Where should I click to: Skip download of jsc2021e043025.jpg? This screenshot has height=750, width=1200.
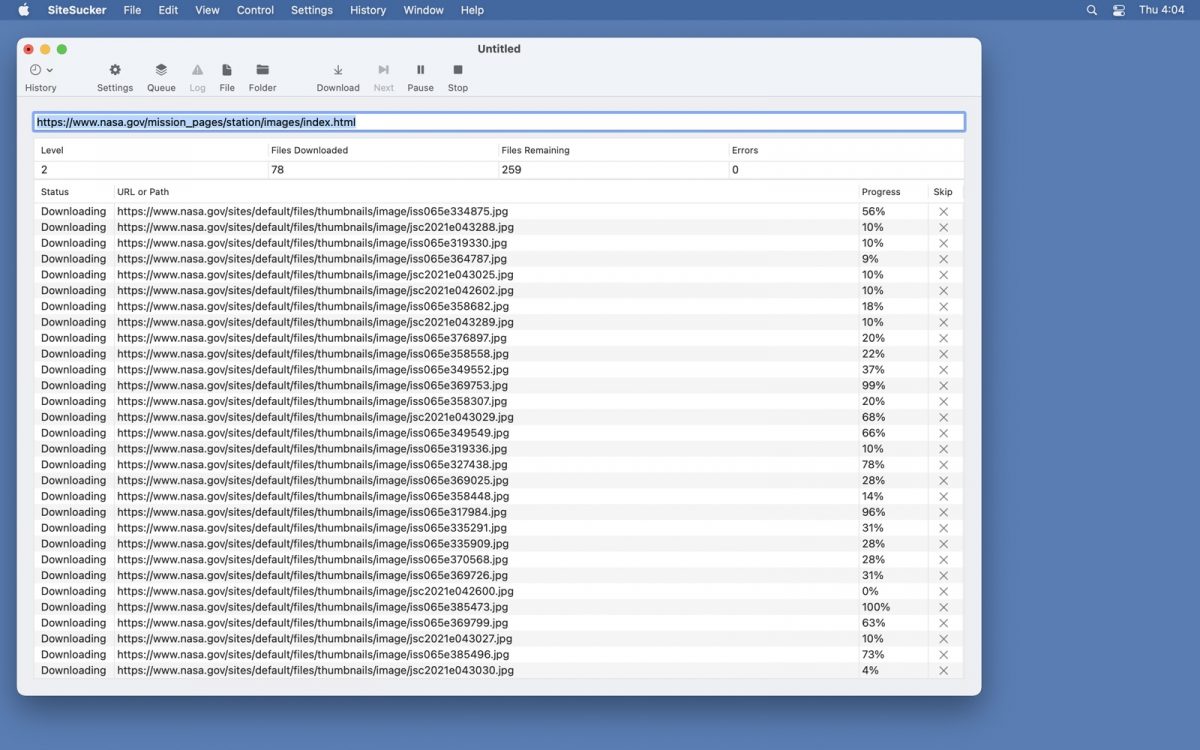coord(943,275)
